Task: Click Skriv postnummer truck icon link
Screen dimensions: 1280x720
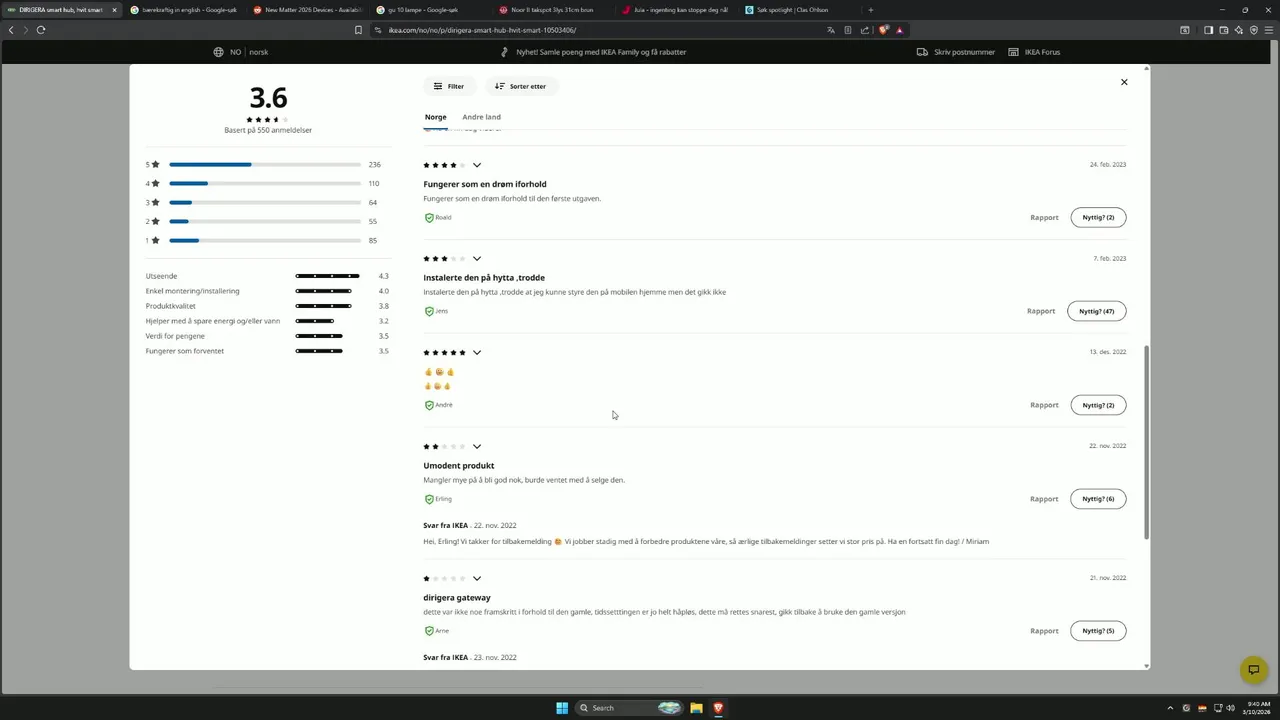Action: (956, 52)
